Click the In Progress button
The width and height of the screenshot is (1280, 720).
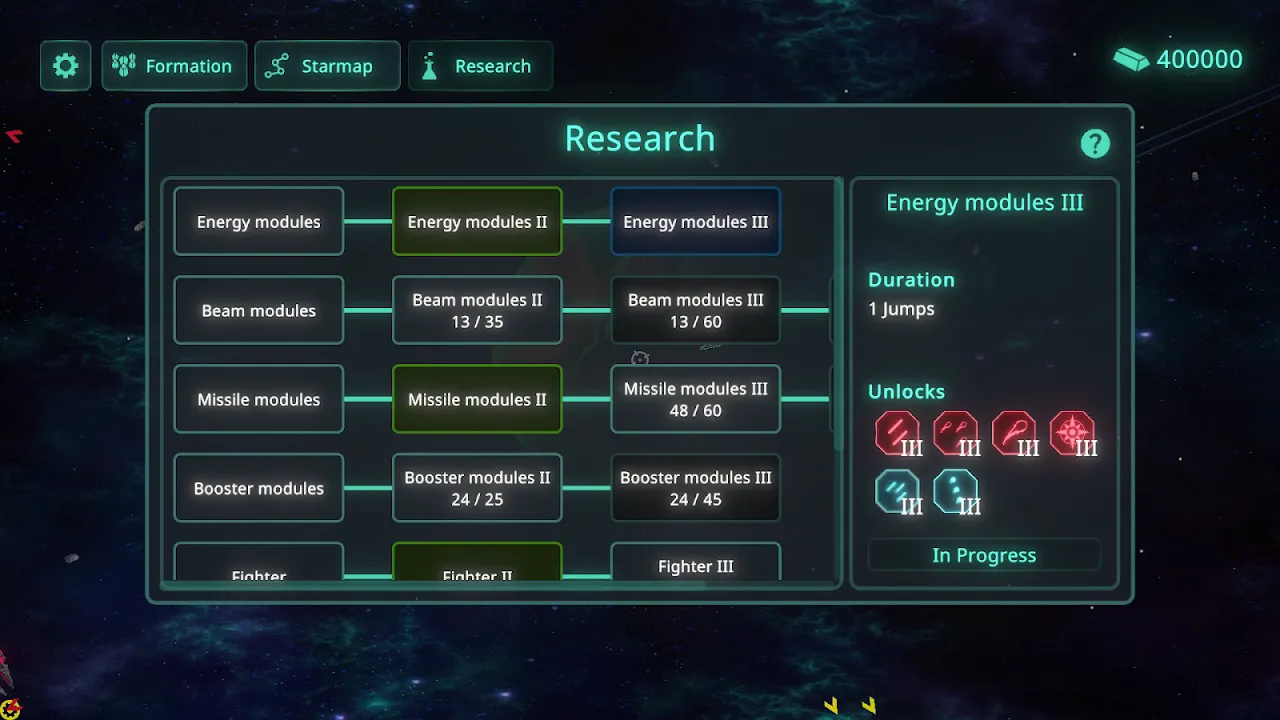(984, 555)
